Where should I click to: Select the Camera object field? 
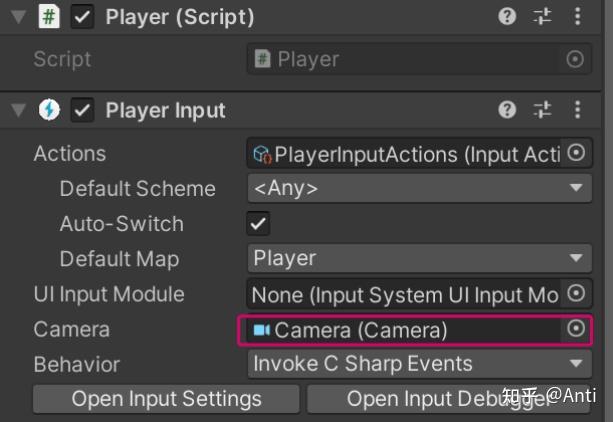click(x=400, y=329)
